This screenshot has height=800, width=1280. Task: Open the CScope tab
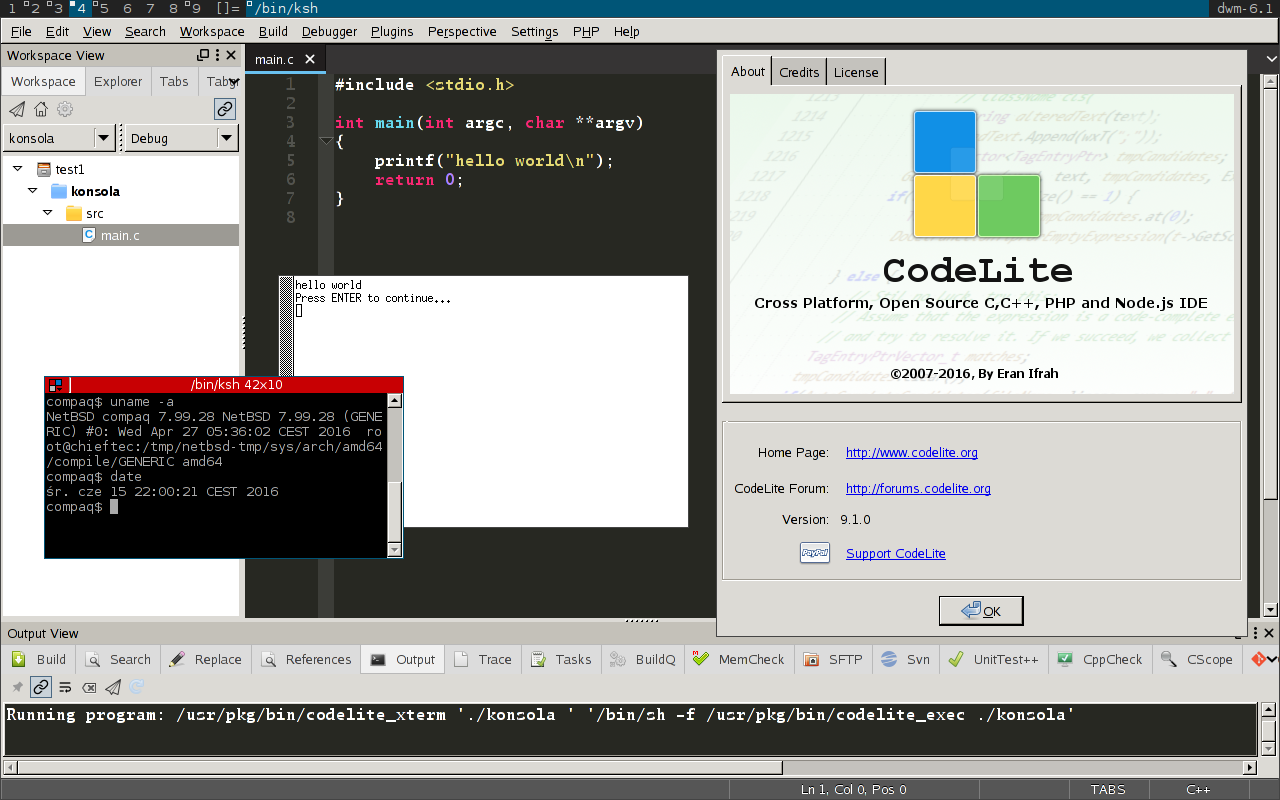point(1197,659)
